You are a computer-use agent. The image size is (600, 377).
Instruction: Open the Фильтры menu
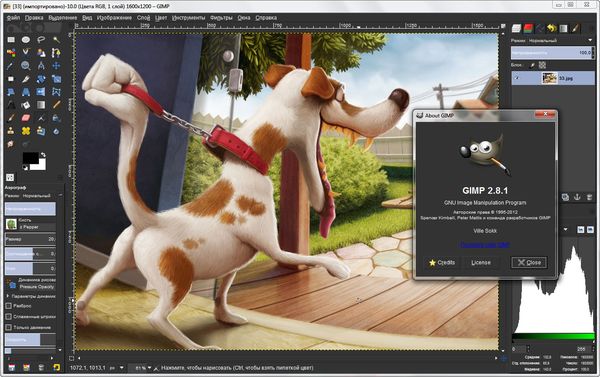[221, 18]
